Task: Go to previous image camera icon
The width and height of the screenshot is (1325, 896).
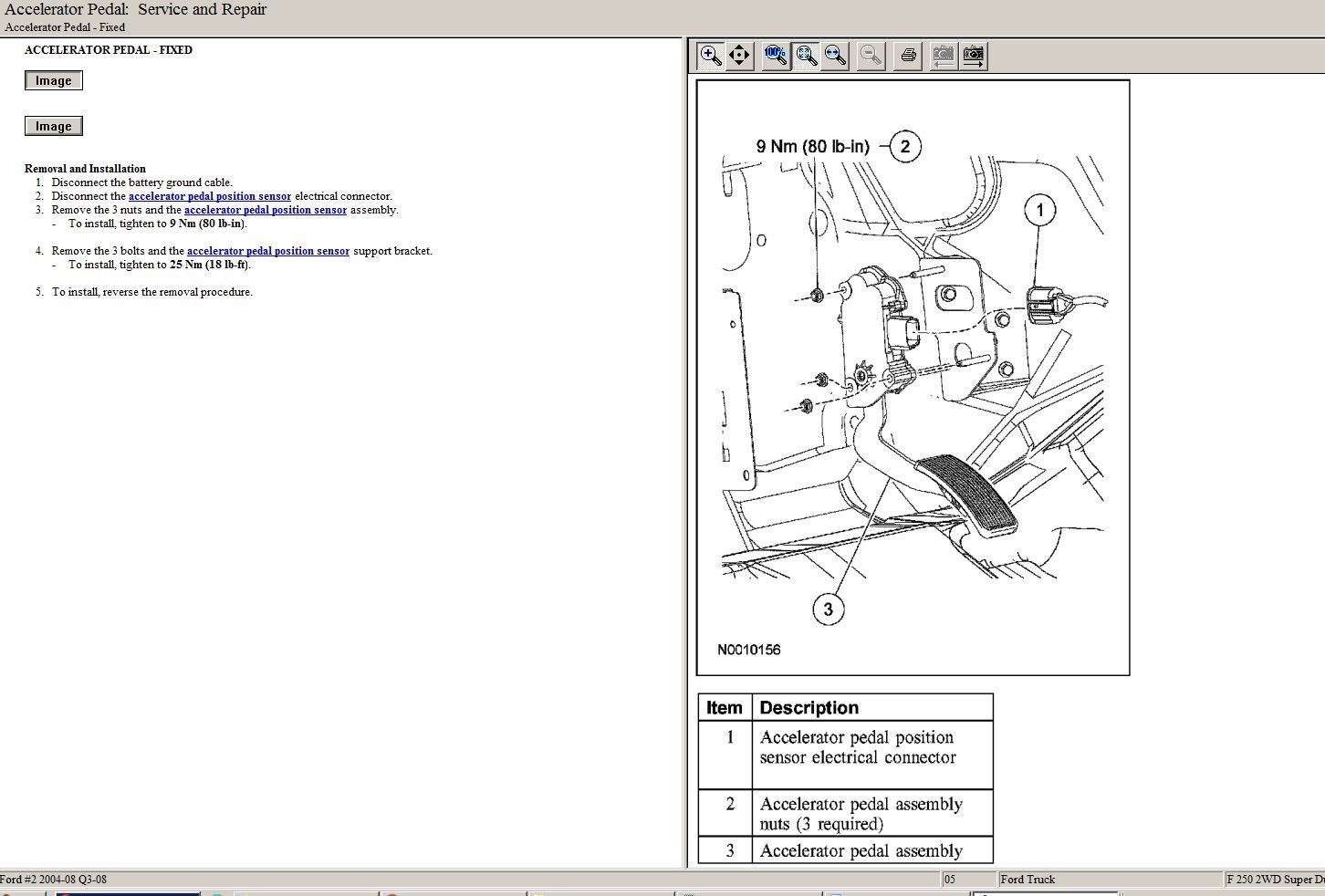Action: 943,56
